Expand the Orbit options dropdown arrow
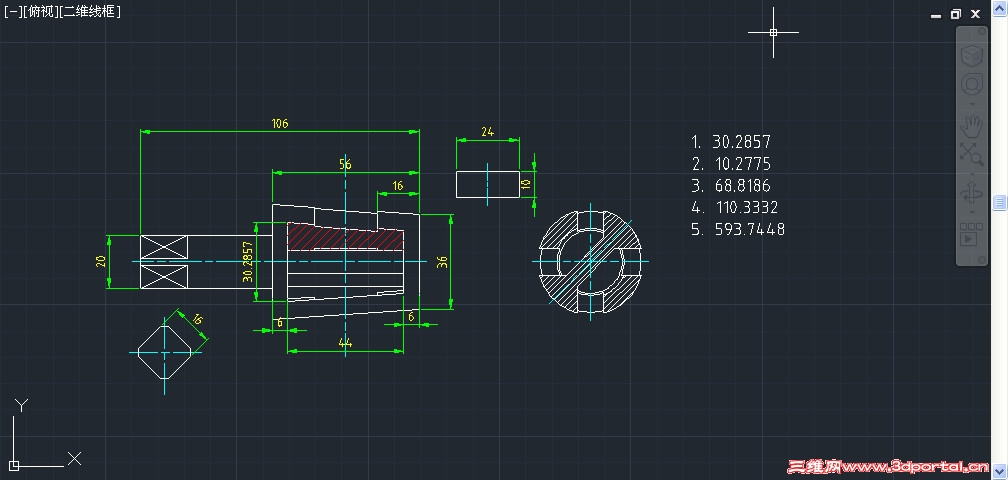The image size is (1008, 480). pos(971,213)
